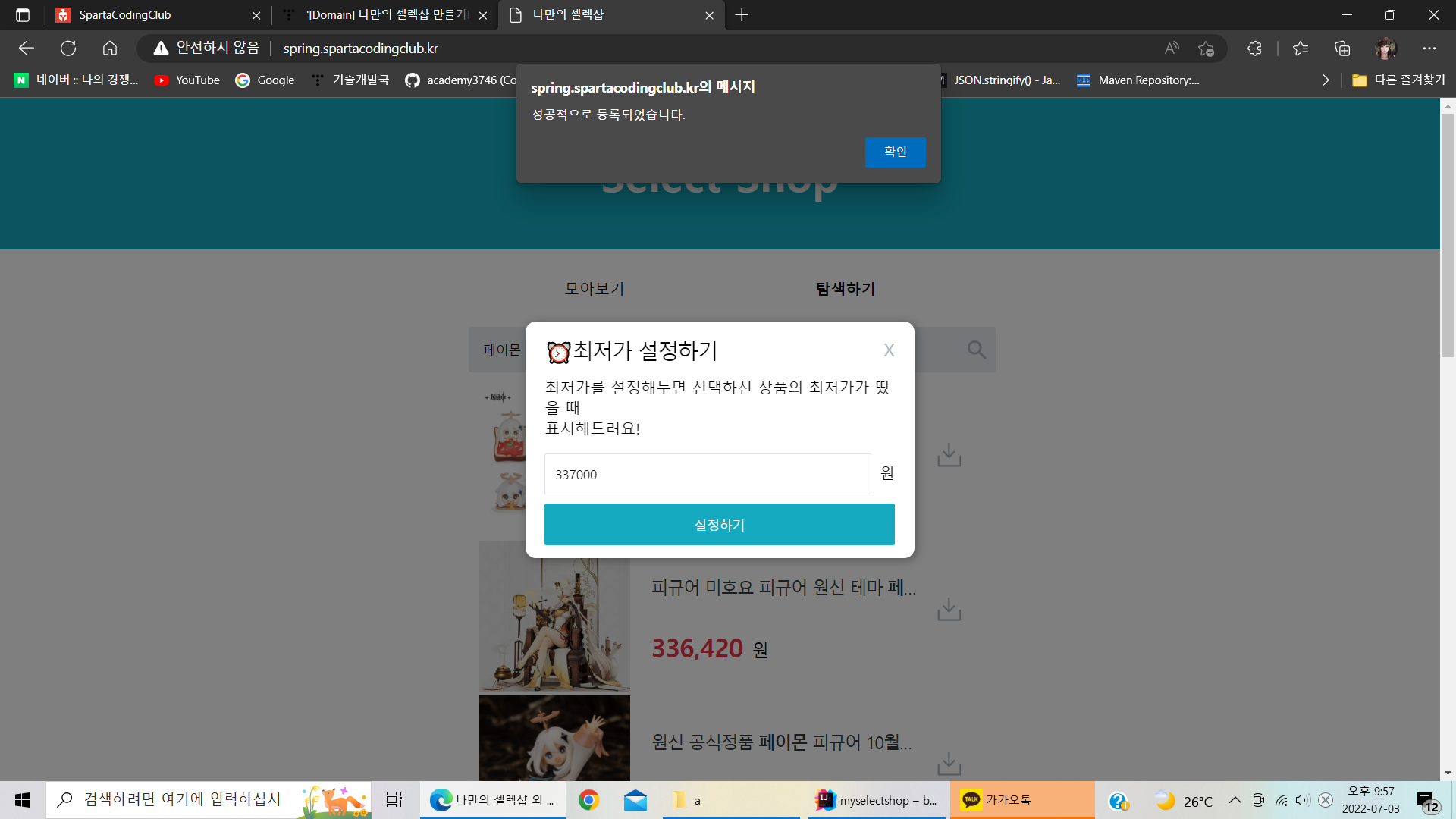Image resolution: width=1456 pixels, height=819 pixels.
Task: Go to the browser home page
Action: 110,49
